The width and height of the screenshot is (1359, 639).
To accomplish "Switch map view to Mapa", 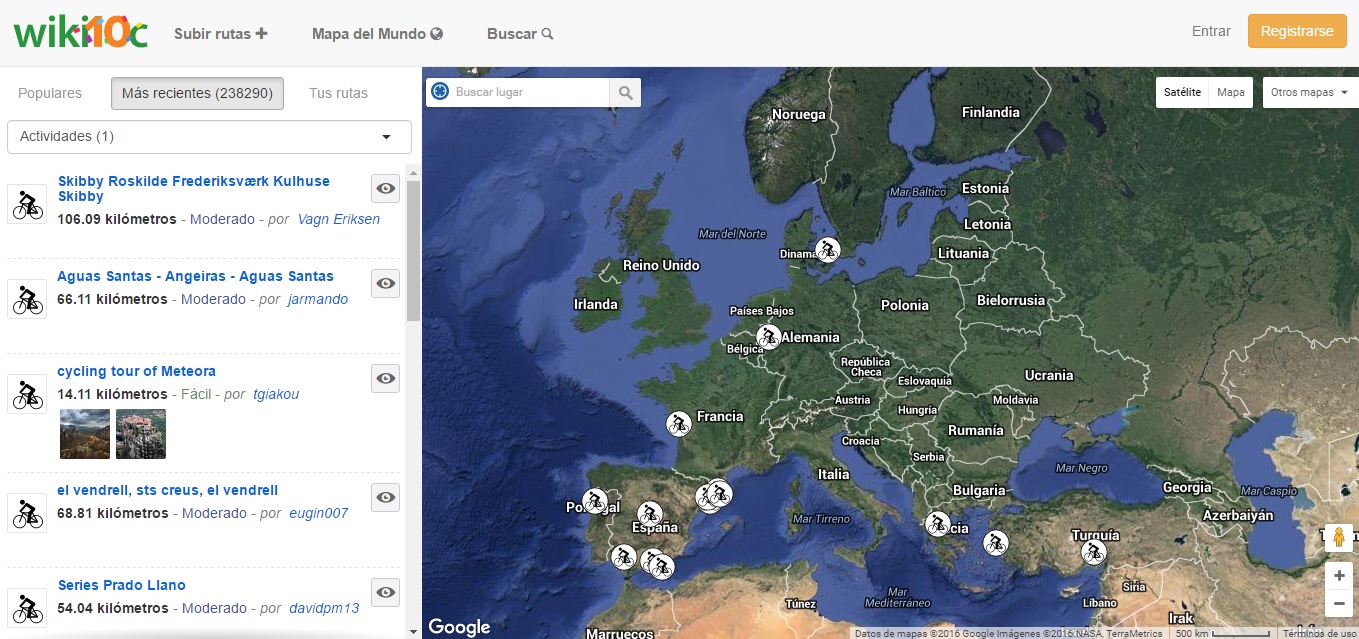I will point(1230,93).
